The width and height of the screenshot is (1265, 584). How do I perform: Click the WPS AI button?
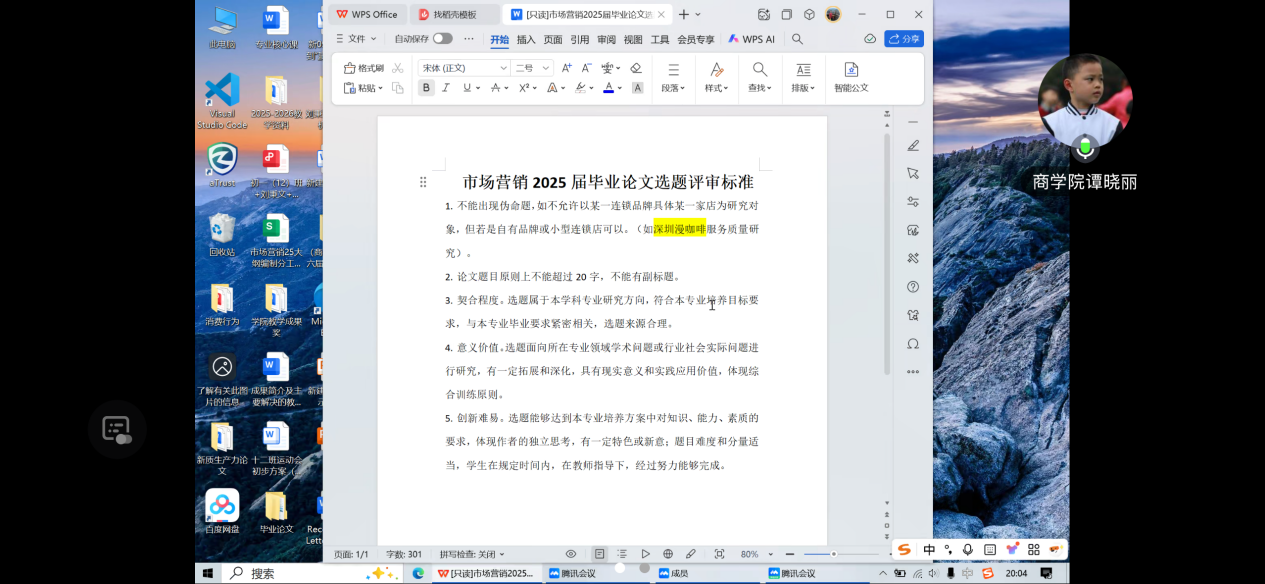751,39
